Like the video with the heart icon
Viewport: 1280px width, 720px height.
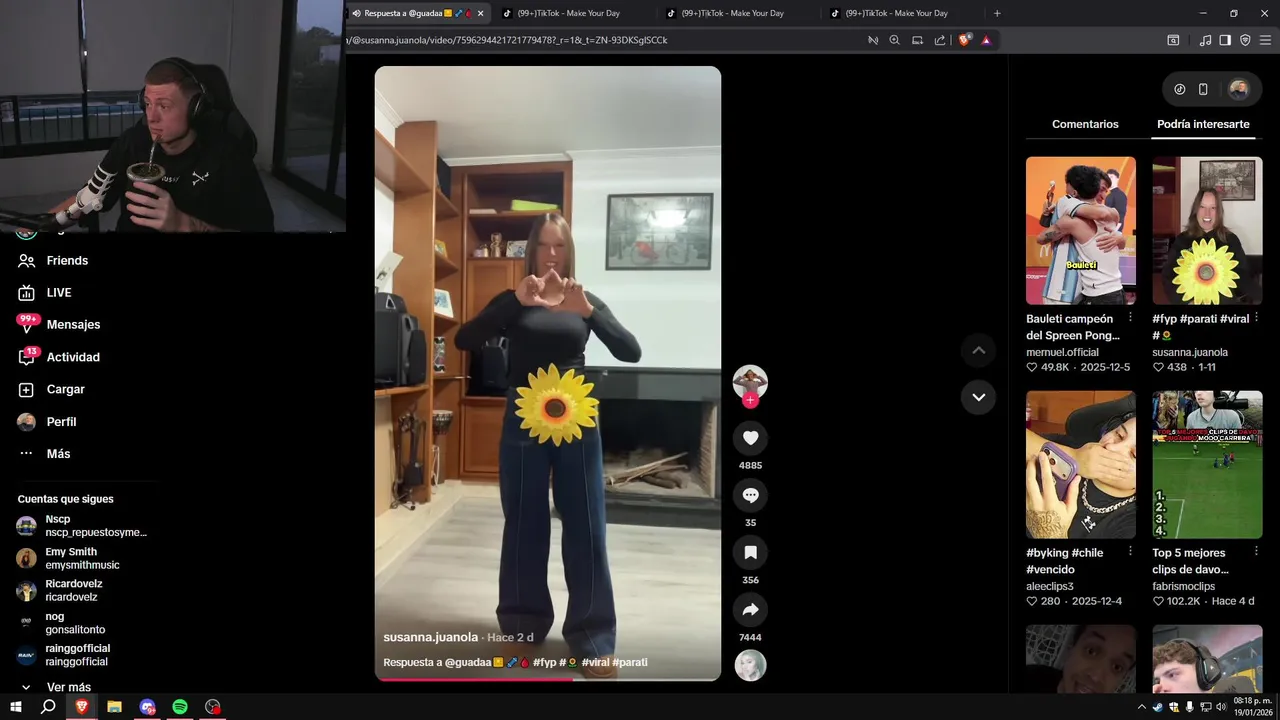750,438
